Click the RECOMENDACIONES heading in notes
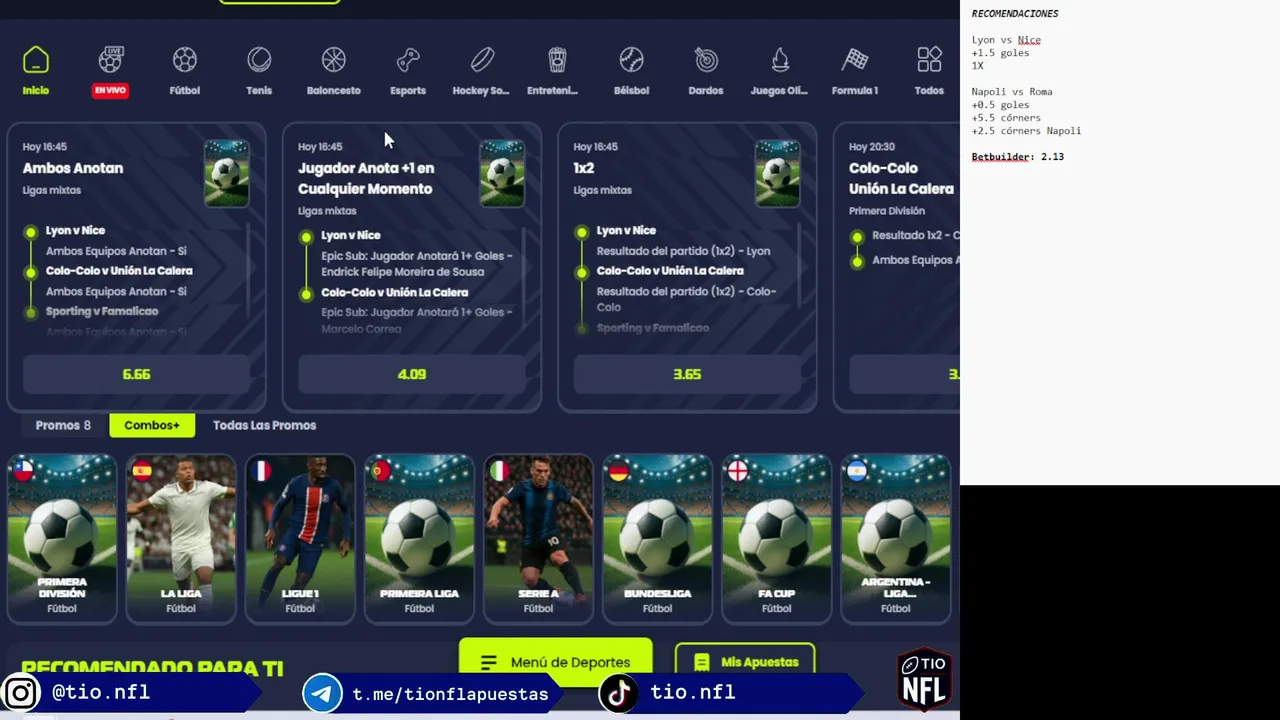The height and width of the screenshot is (720, 1280). coord(1015,14)
